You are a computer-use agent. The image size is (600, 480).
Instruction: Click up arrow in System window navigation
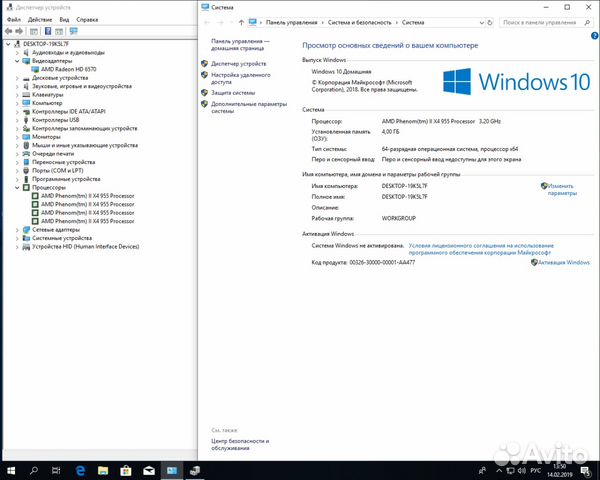(x=241, y=23)
